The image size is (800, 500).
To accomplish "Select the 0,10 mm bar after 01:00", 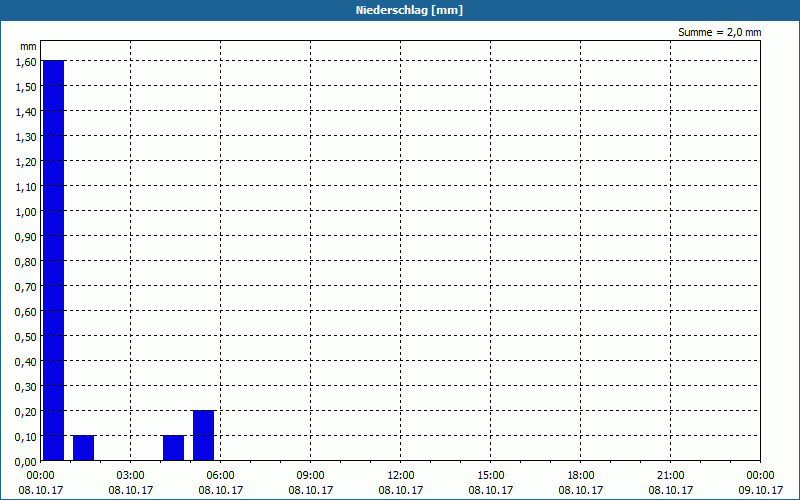I will [x=84, y=448].
